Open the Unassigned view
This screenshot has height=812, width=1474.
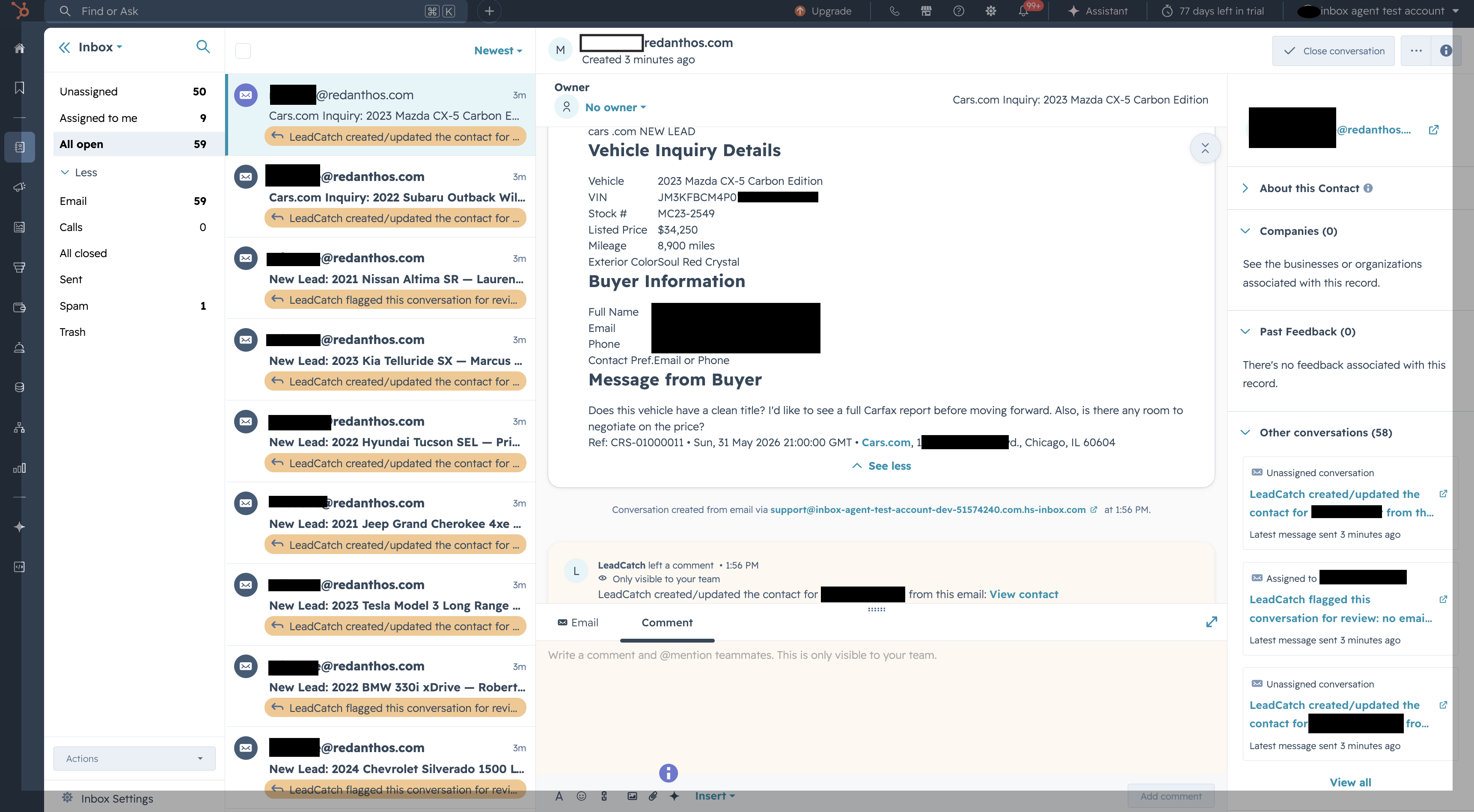pyautogui.click(x=134, y=92)
